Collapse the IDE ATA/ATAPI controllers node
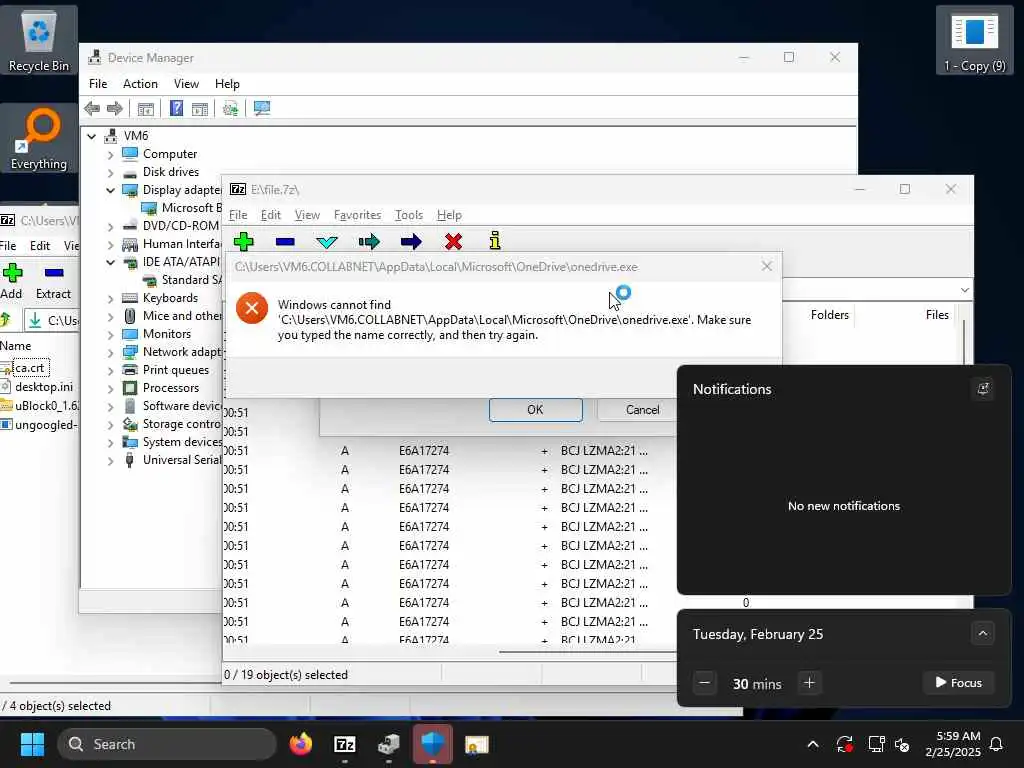Image resolution: width=1024 pixels, height=768 pixels. [x=110, y=262]
